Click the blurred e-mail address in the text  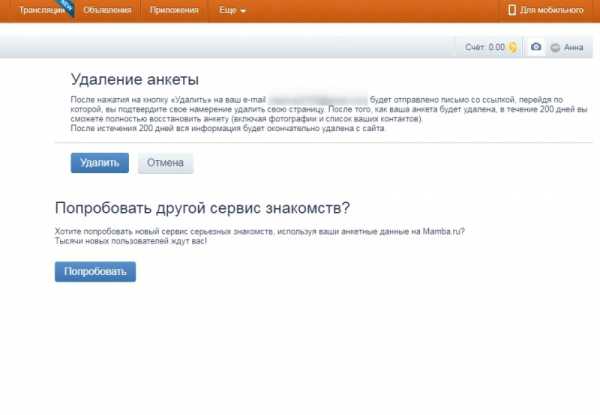[319, 101]
